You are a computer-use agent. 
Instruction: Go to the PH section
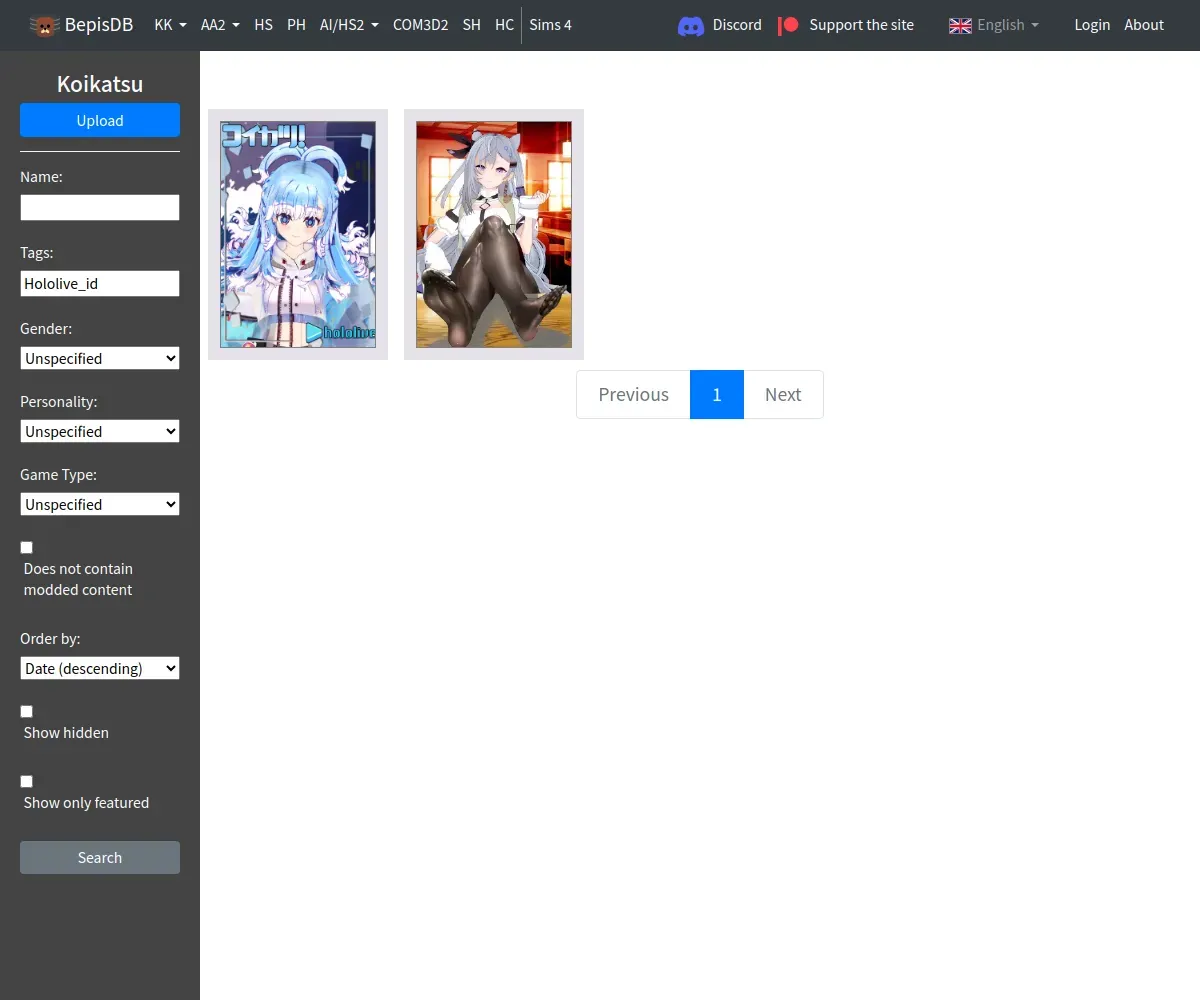coord(296,25)
